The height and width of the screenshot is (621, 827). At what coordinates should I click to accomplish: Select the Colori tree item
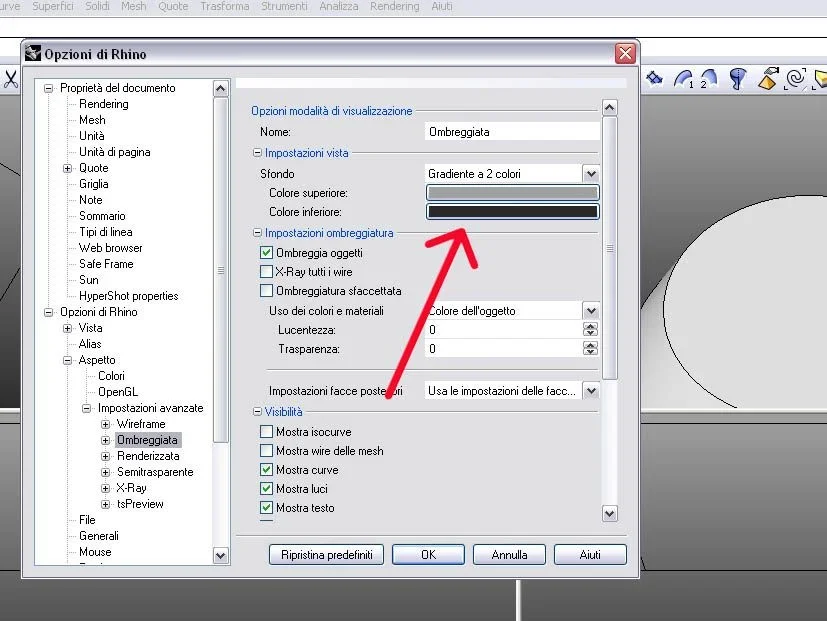pos(111,376)
